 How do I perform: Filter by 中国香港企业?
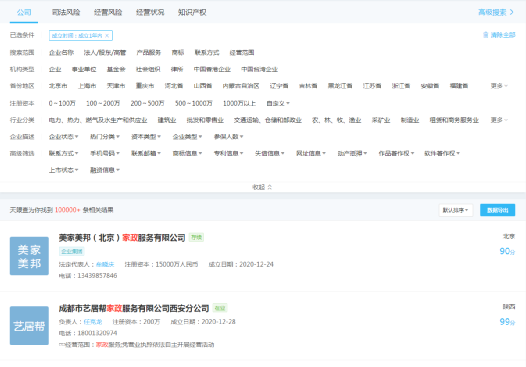tap(212, 69)
